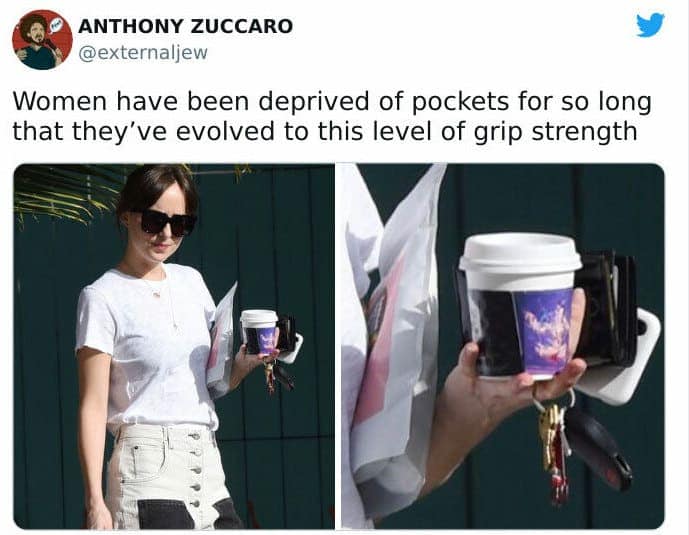Image resolution: width=689 pixels, height=535 pixels.
Task: Click the blue Twitter bird logo
Action: click(650, 25)
